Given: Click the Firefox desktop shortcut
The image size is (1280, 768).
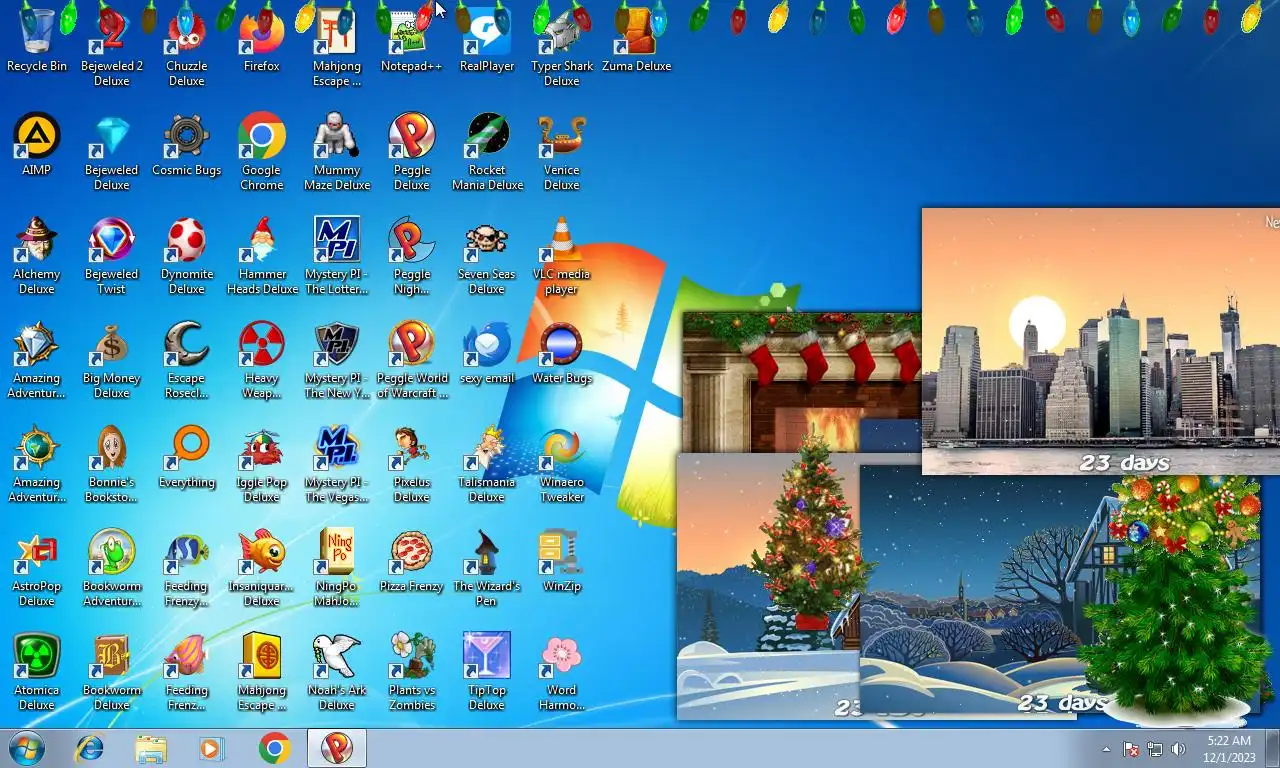Looking at the screenshot, I should pos(262,40).
